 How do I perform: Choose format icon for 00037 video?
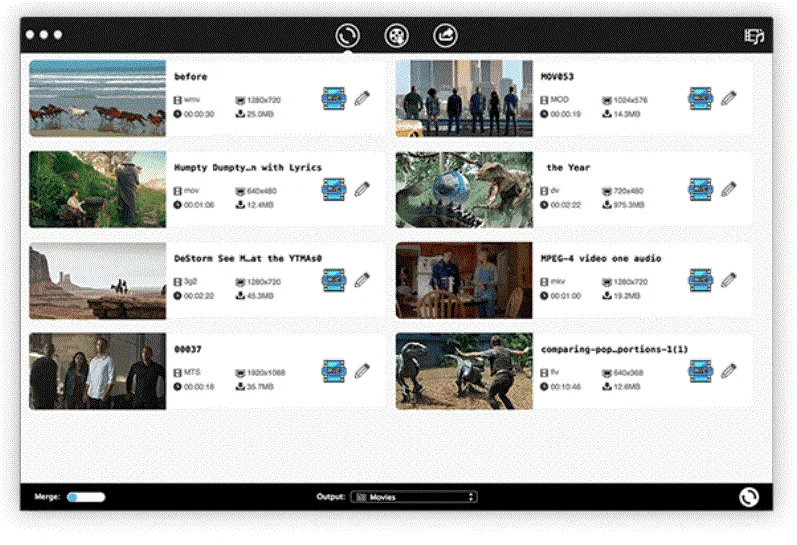[334, 371]
